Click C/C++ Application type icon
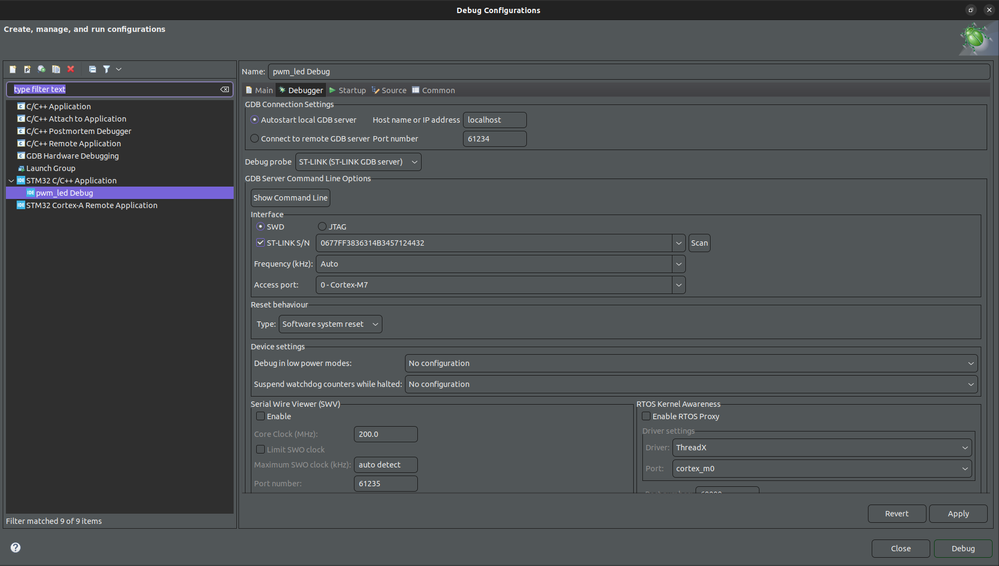Viewport: 999px width, 566px height. point(21,106)
